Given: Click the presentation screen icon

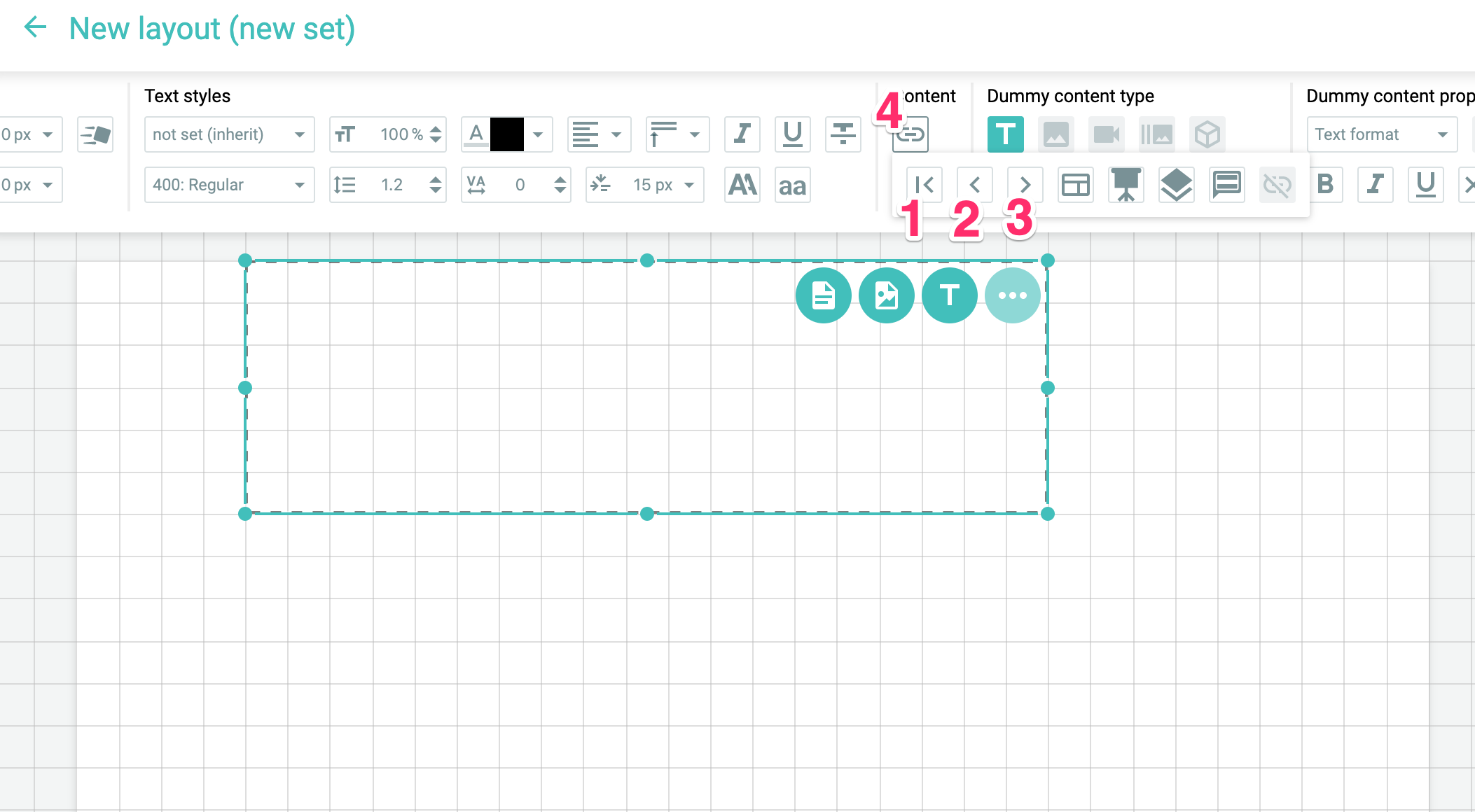Looking at the screenshot, I should pyautogui.click(x=1126, y=185).
